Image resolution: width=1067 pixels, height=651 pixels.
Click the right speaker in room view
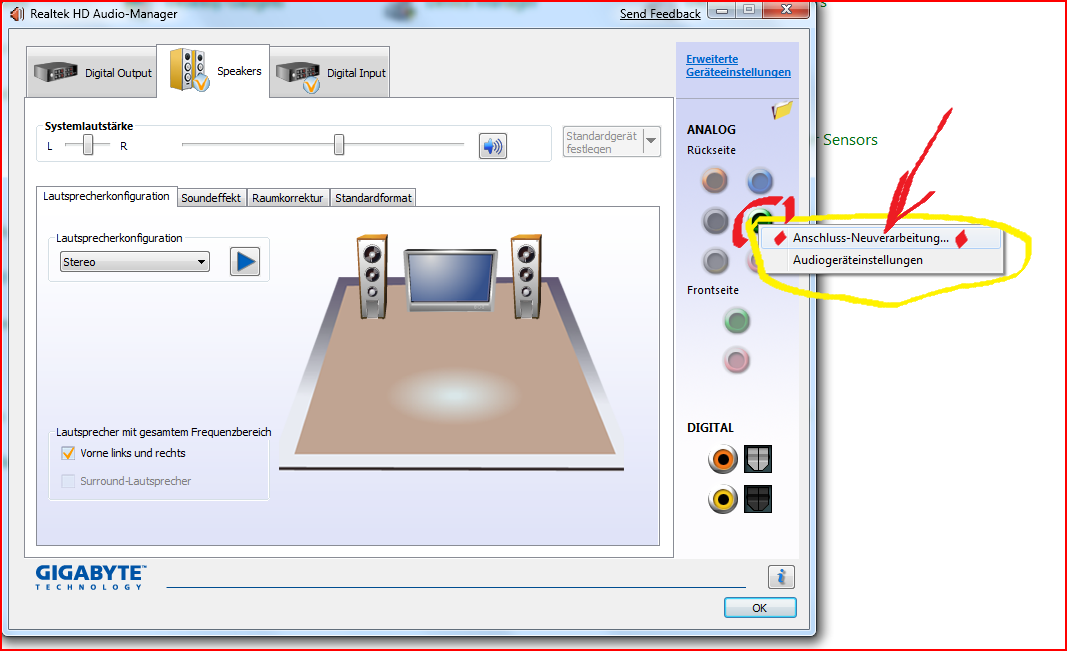527,276
